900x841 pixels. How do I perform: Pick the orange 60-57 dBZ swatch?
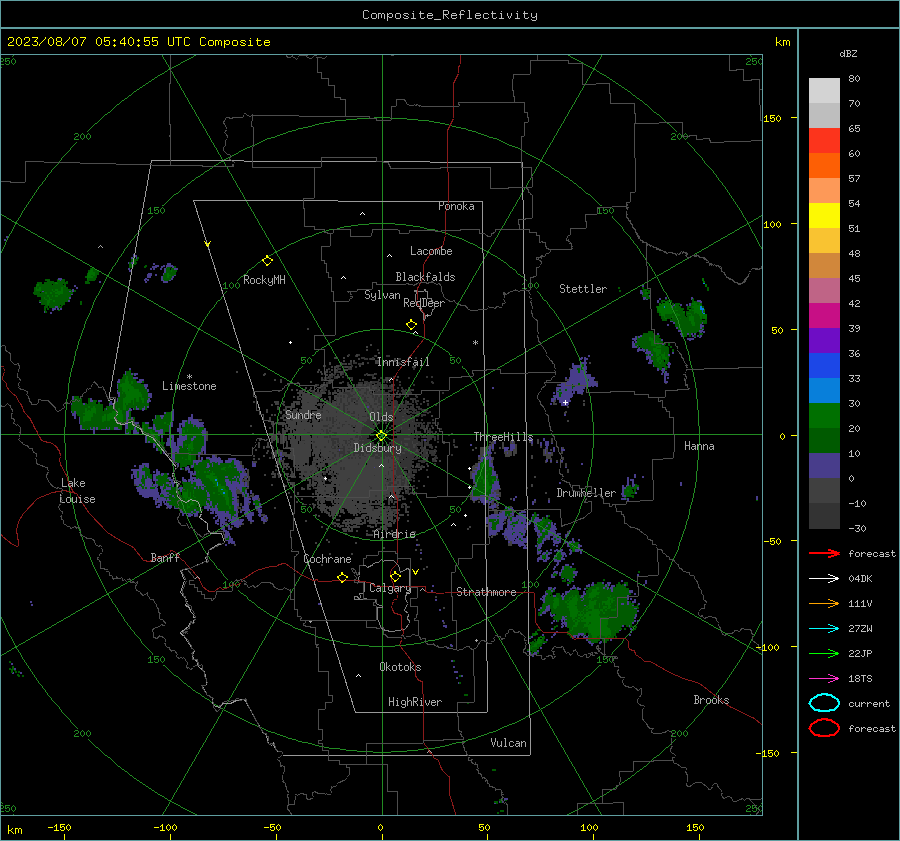(x=824, y=166)
